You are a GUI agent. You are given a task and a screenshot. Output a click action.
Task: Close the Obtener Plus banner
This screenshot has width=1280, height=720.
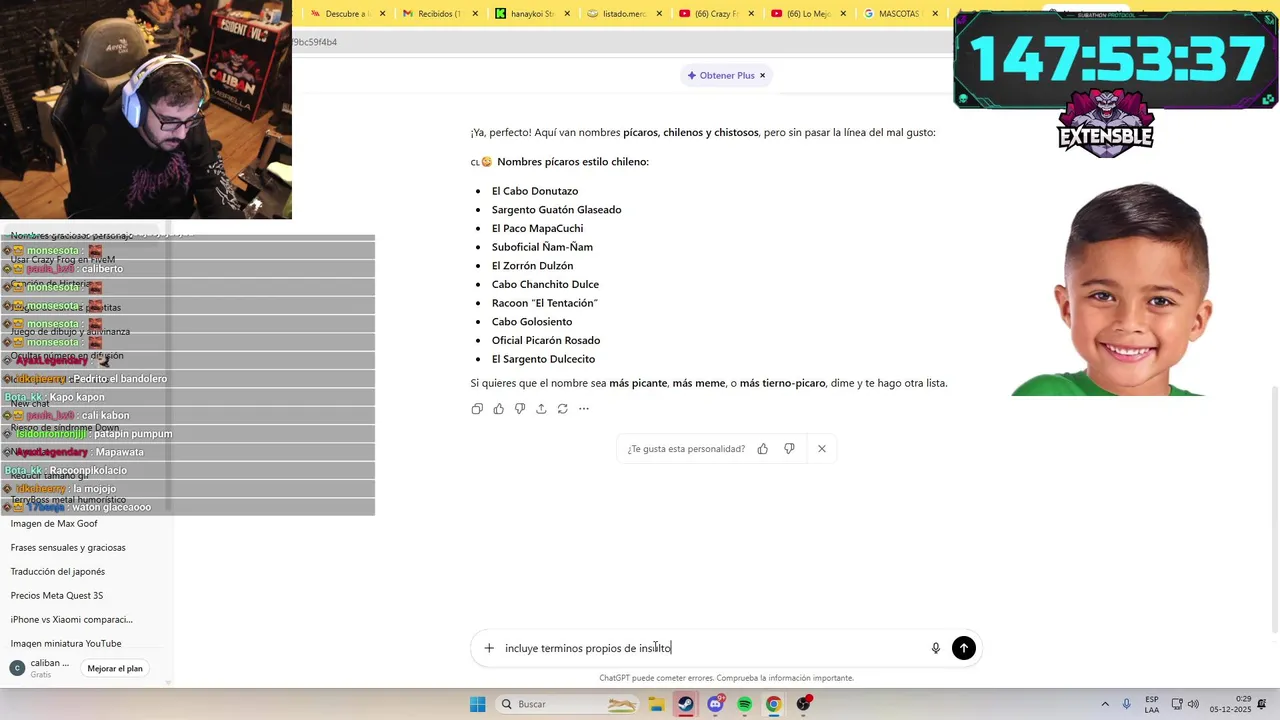tap(762, 75)
